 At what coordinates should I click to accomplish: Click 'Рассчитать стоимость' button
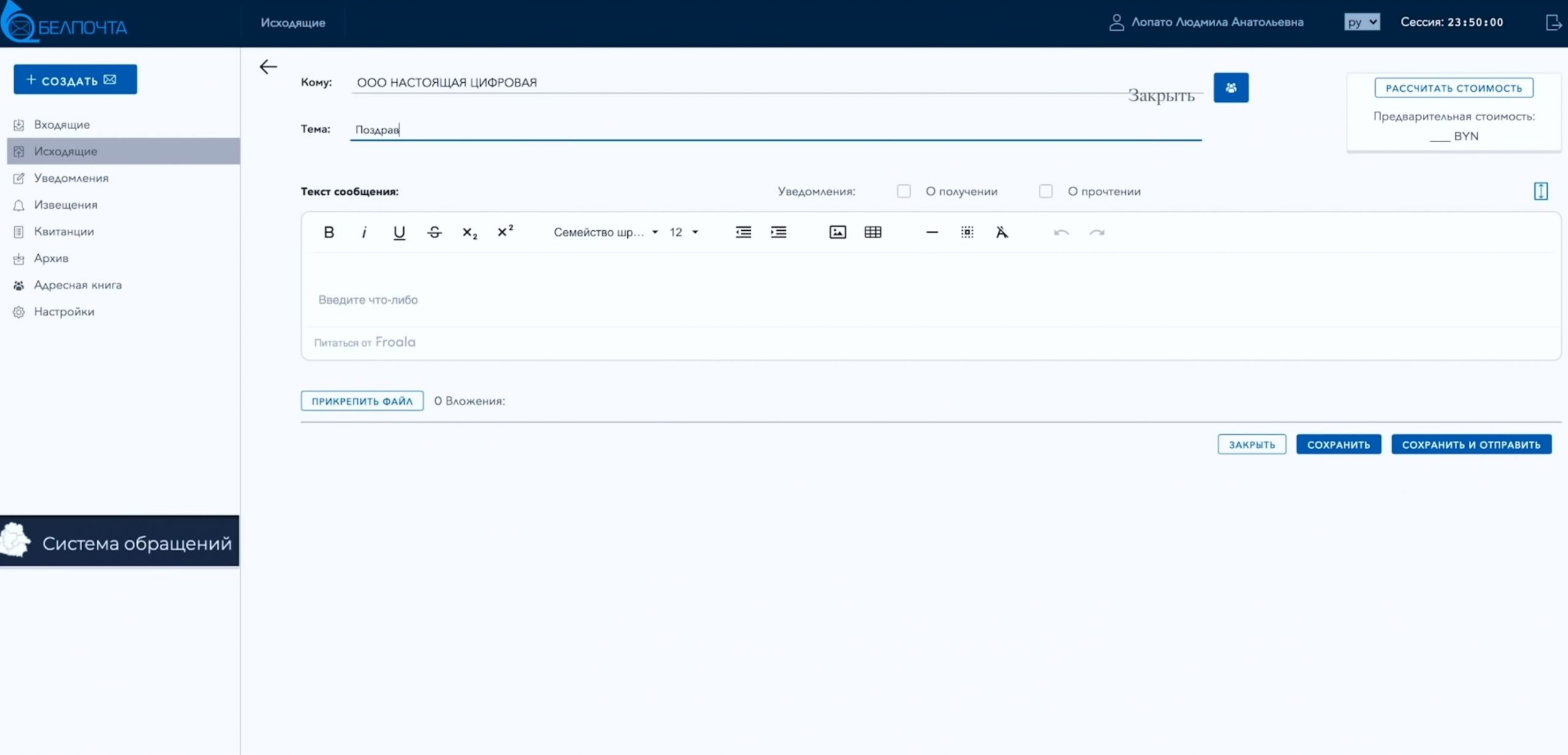coord(1453,88)
